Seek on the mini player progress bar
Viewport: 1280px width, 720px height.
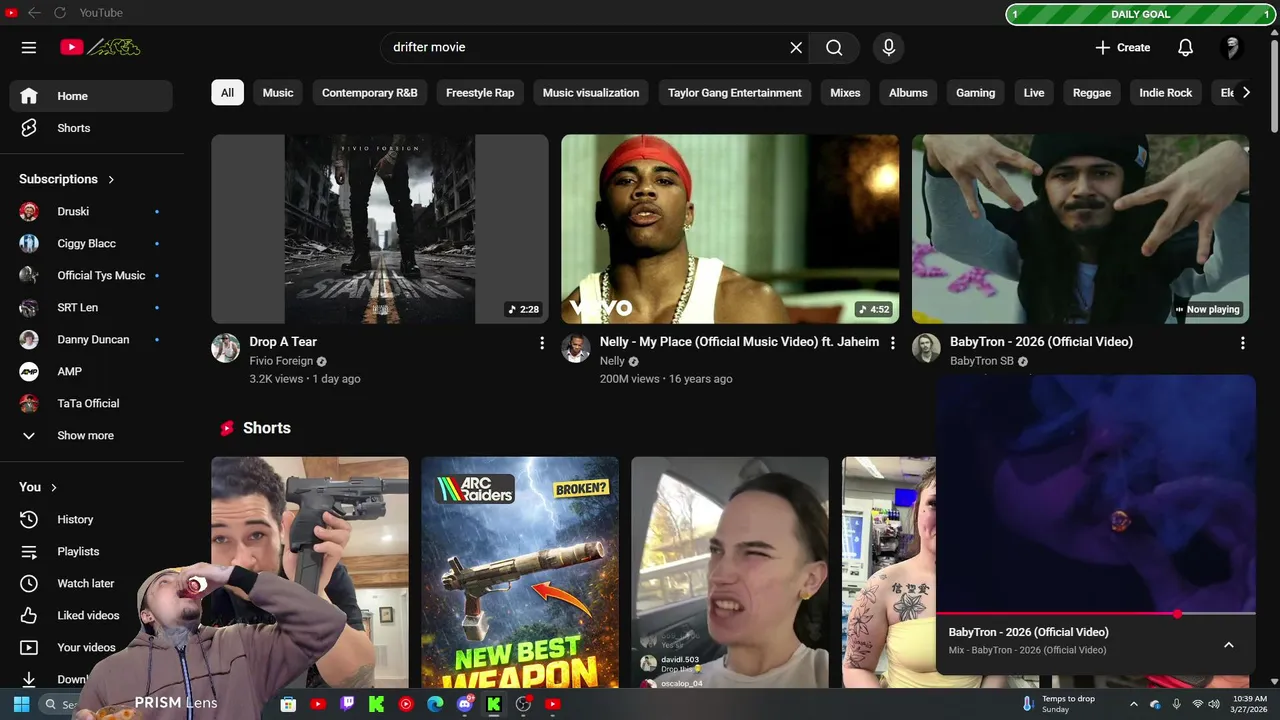[x=1096, y=613]
